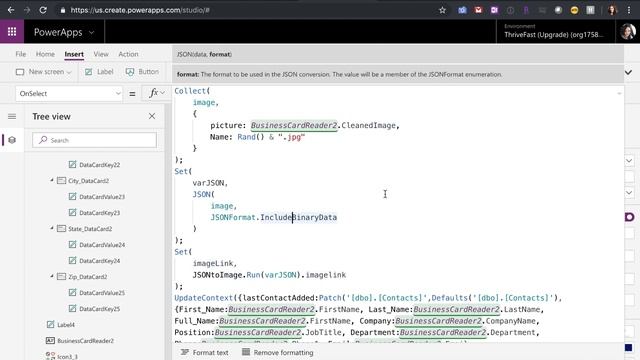This screenshot has width=640, height=360.
Task: Bookmark page with the star icon
Action: pos(442,10)
